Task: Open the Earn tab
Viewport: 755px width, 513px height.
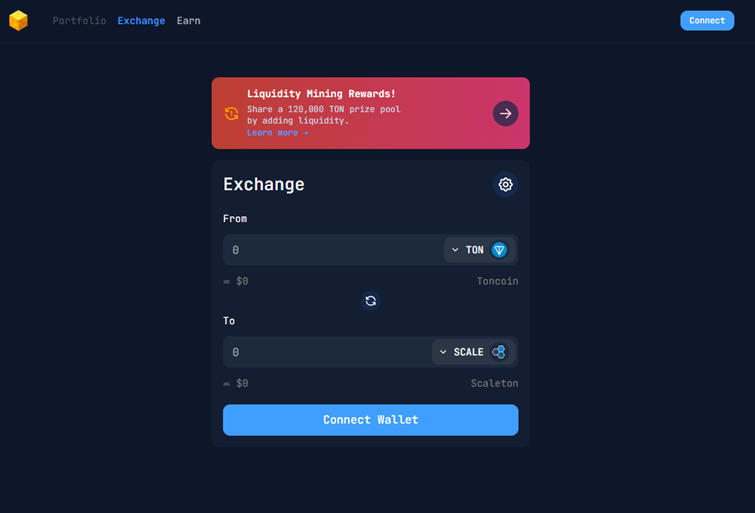Action: click(x=188, y=21)
